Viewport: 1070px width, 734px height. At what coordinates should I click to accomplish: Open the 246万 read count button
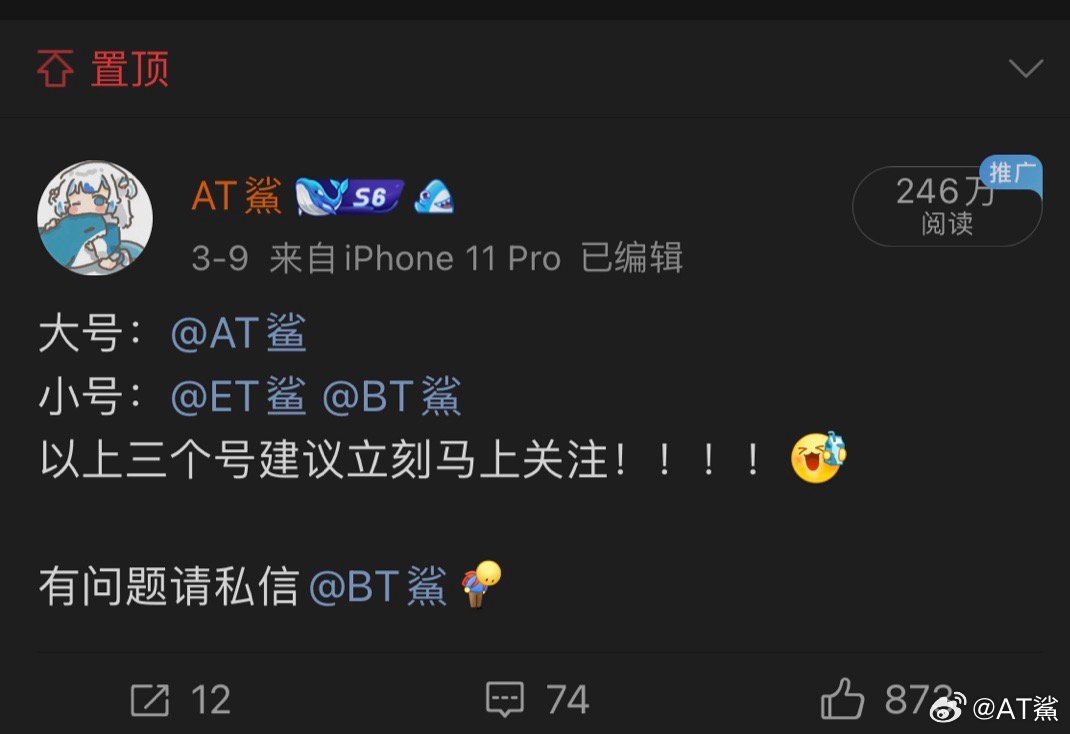(x=946, y=206)
